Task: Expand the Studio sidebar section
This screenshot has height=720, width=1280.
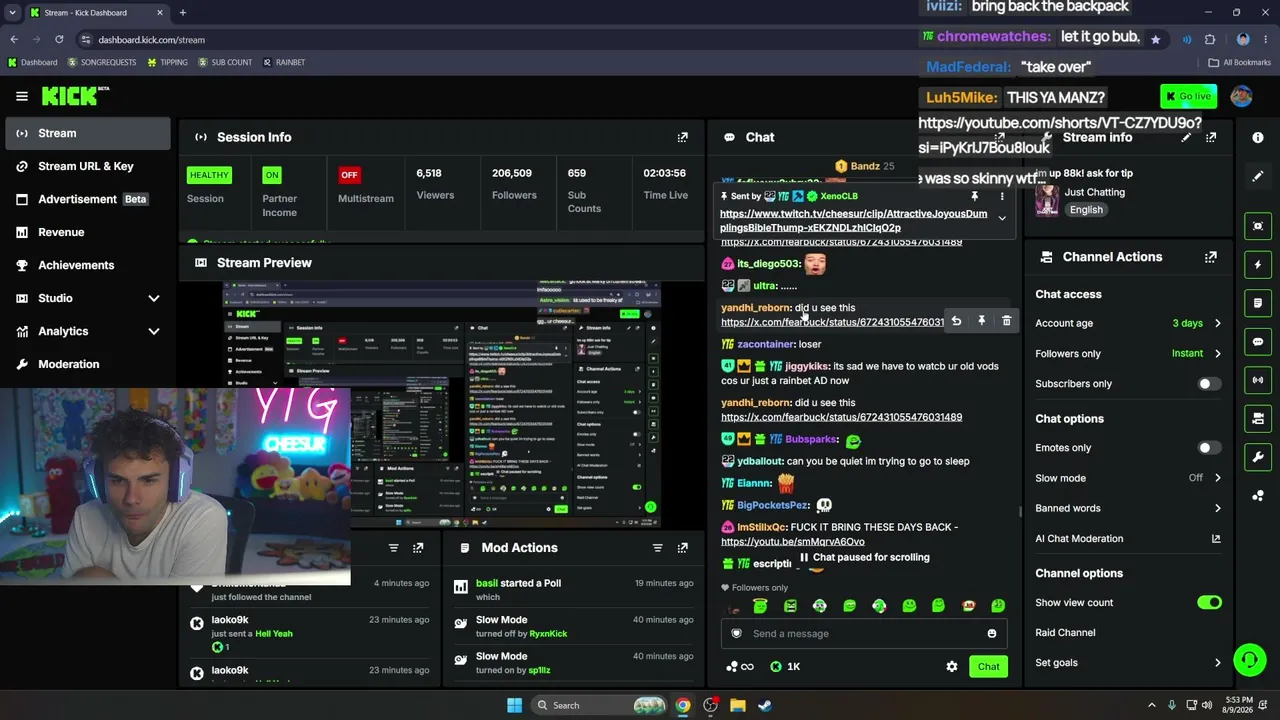Action: (154, 298)
